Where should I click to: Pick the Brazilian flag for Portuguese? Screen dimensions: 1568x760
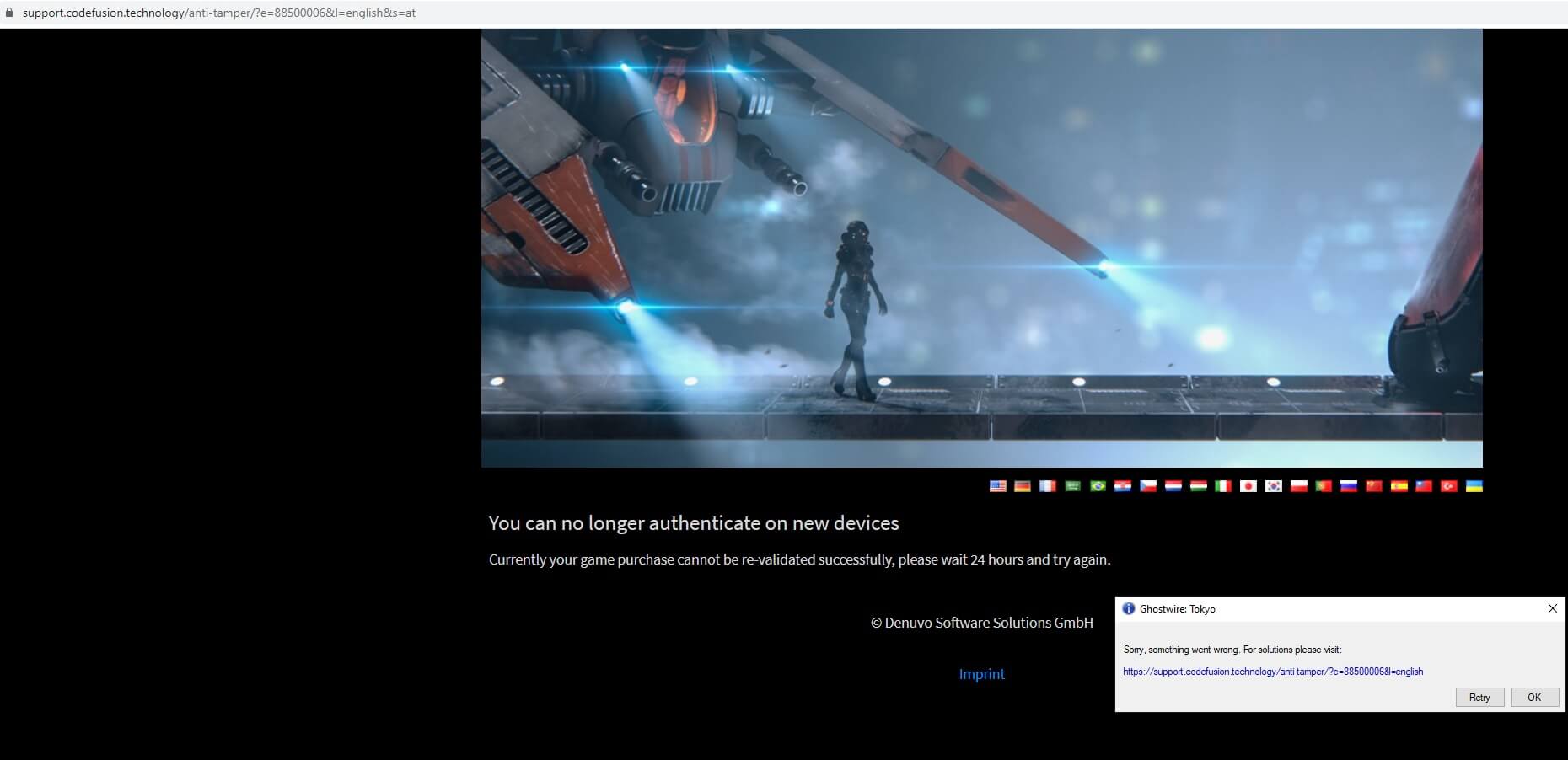coord(1098,486)
